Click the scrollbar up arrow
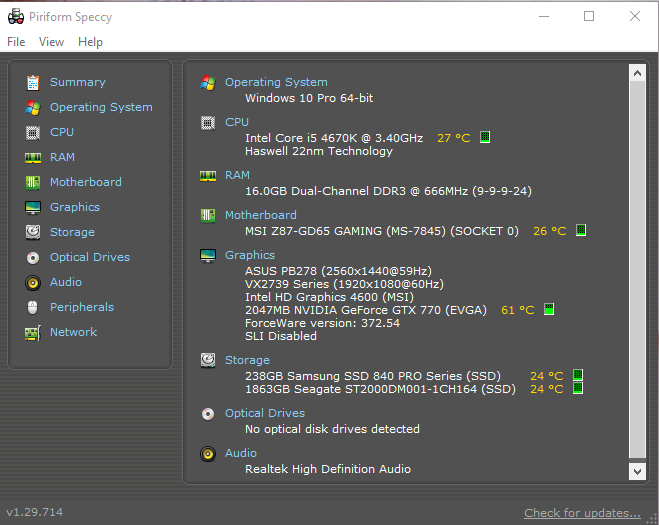This screenshot has width=659, height=525. tap(637, 73)
